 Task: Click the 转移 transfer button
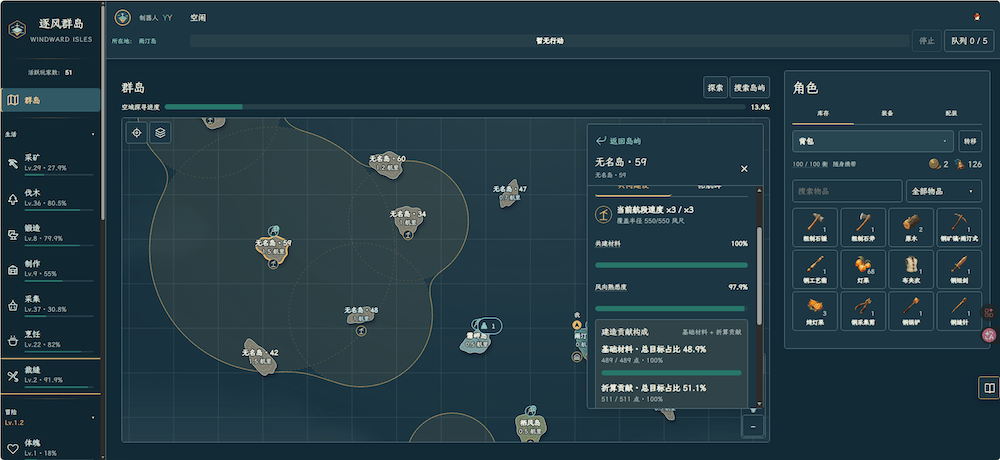(970, 141)
